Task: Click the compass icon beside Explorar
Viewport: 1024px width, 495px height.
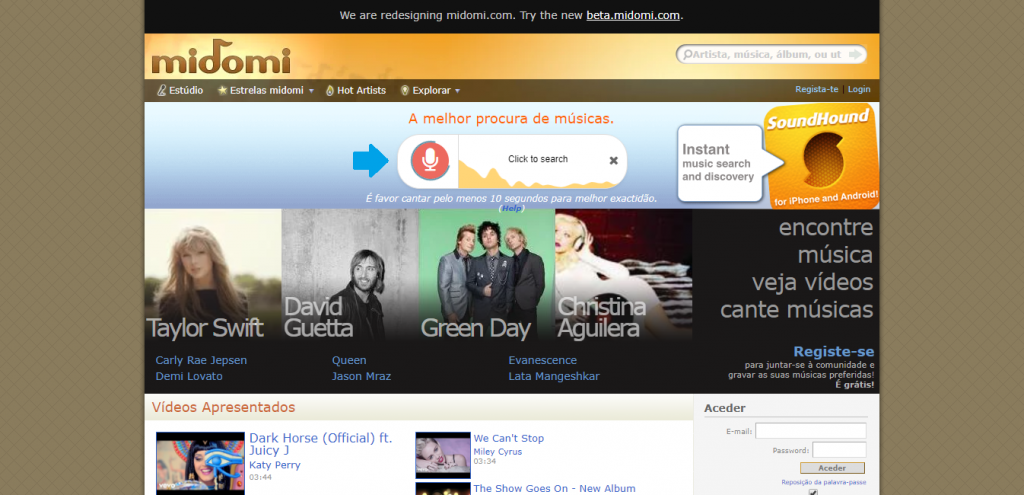Action: (405, 91)
